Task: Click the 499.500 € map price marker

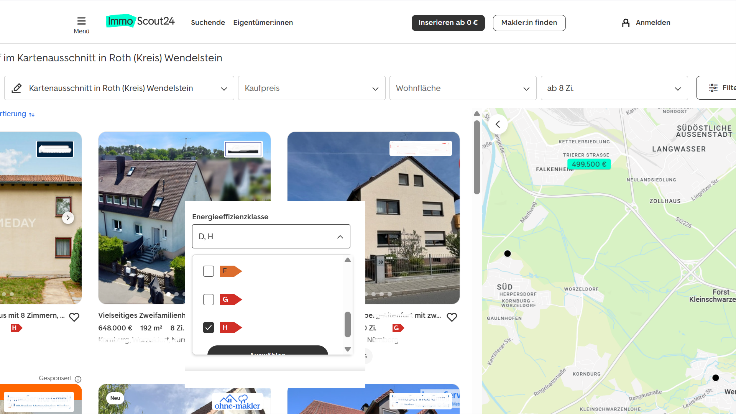Action: (x=589, y=164)
